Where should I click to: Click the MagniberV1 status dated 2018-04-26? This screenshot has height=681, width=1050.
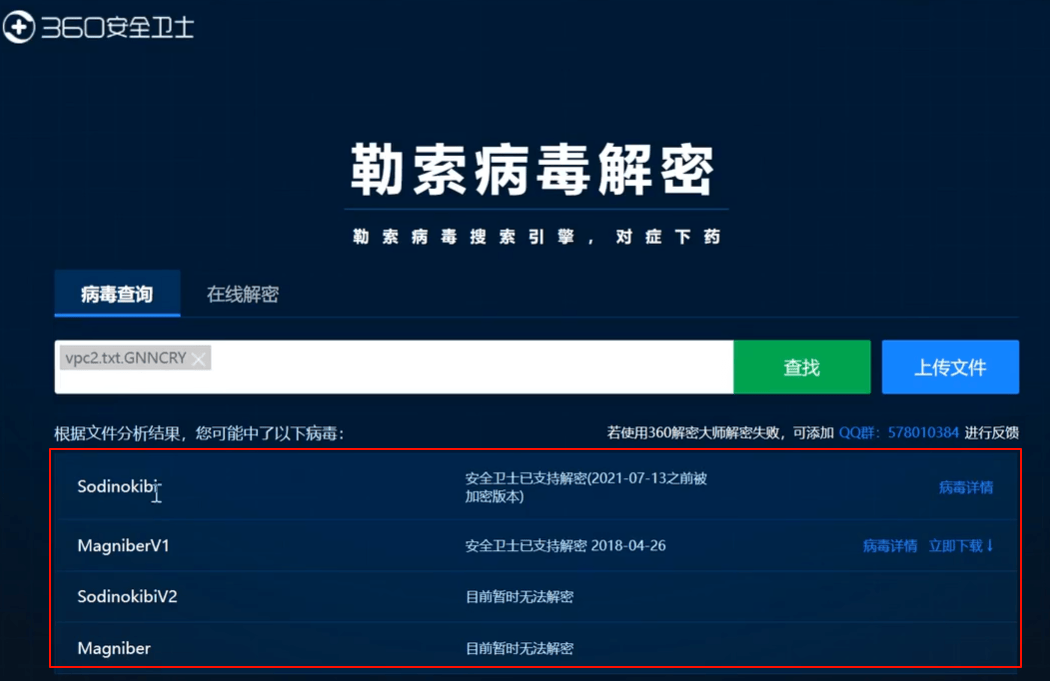565,546
